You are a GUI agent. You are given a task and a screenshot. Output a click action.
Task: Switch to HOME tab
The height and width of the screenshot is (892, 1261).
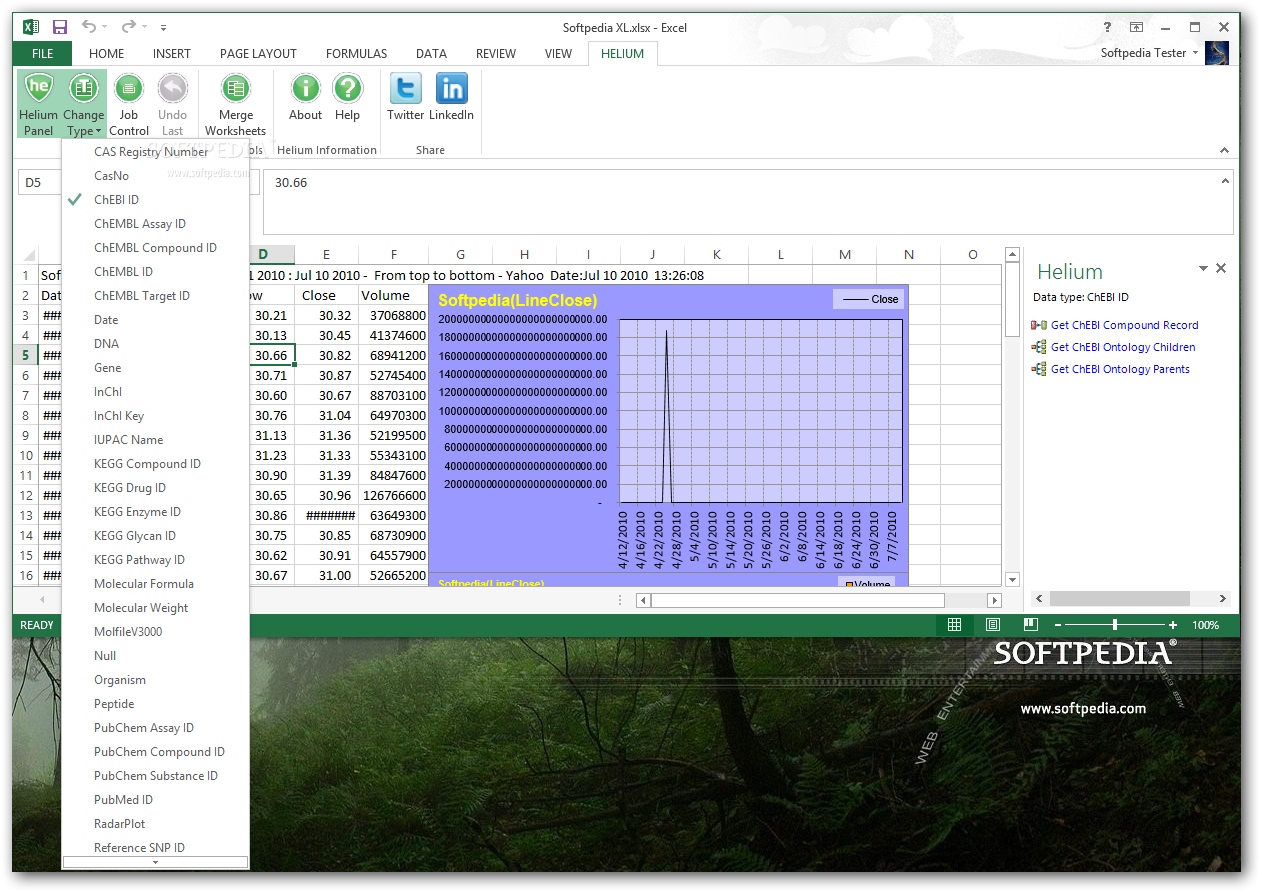107,54
